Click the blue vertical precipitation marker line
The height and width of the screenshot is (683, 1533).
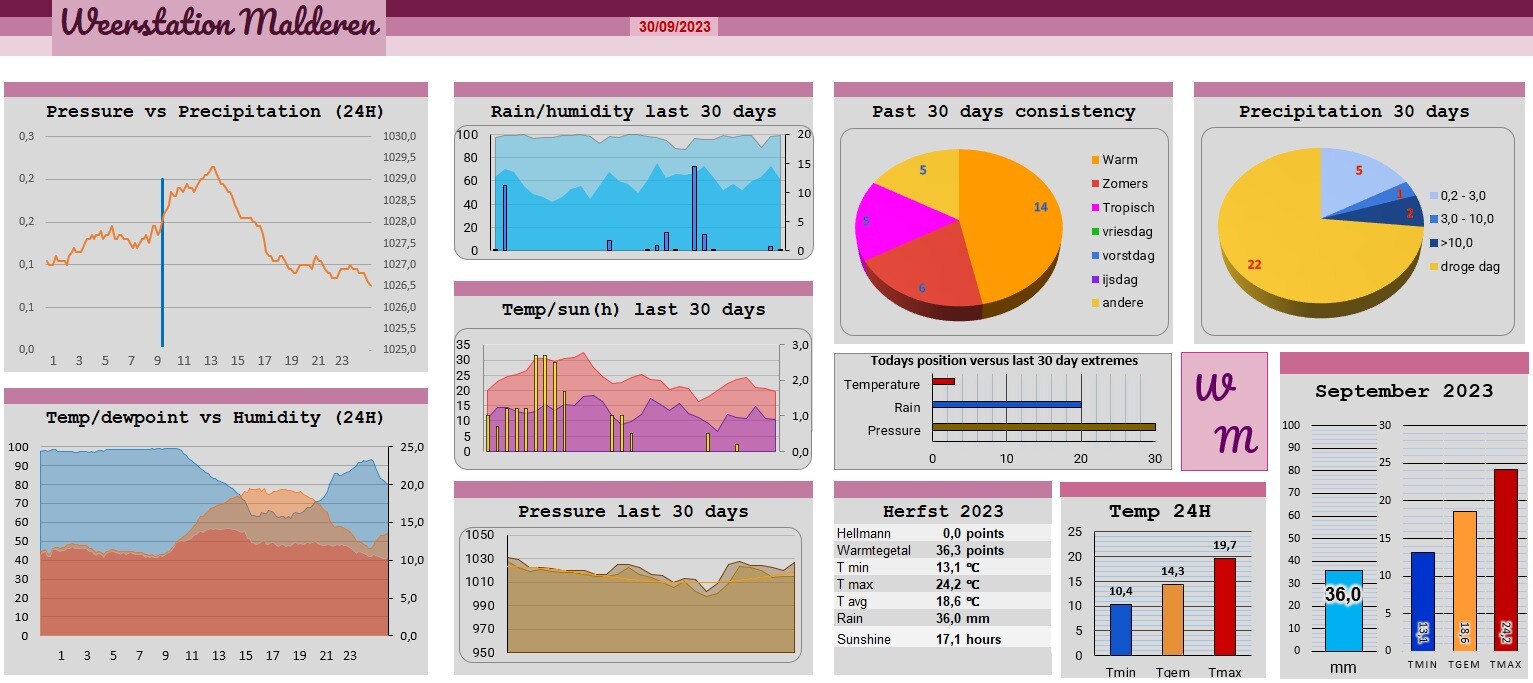162,264
